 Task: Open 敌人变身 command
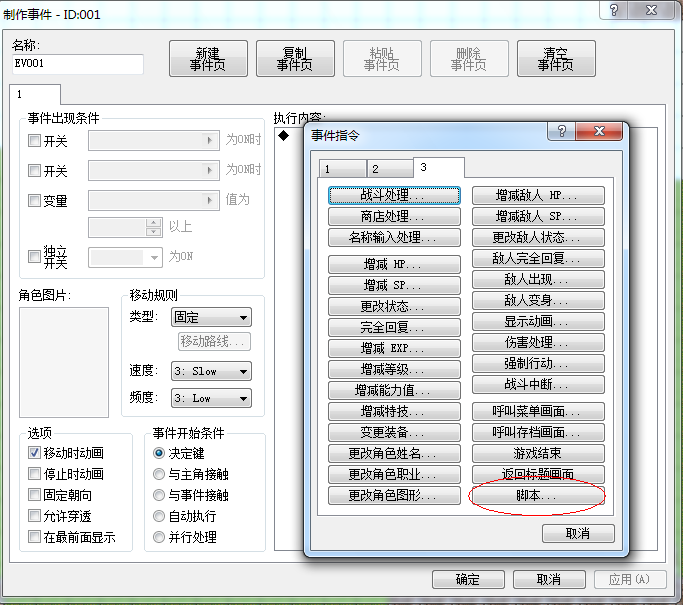click(538, 300)
